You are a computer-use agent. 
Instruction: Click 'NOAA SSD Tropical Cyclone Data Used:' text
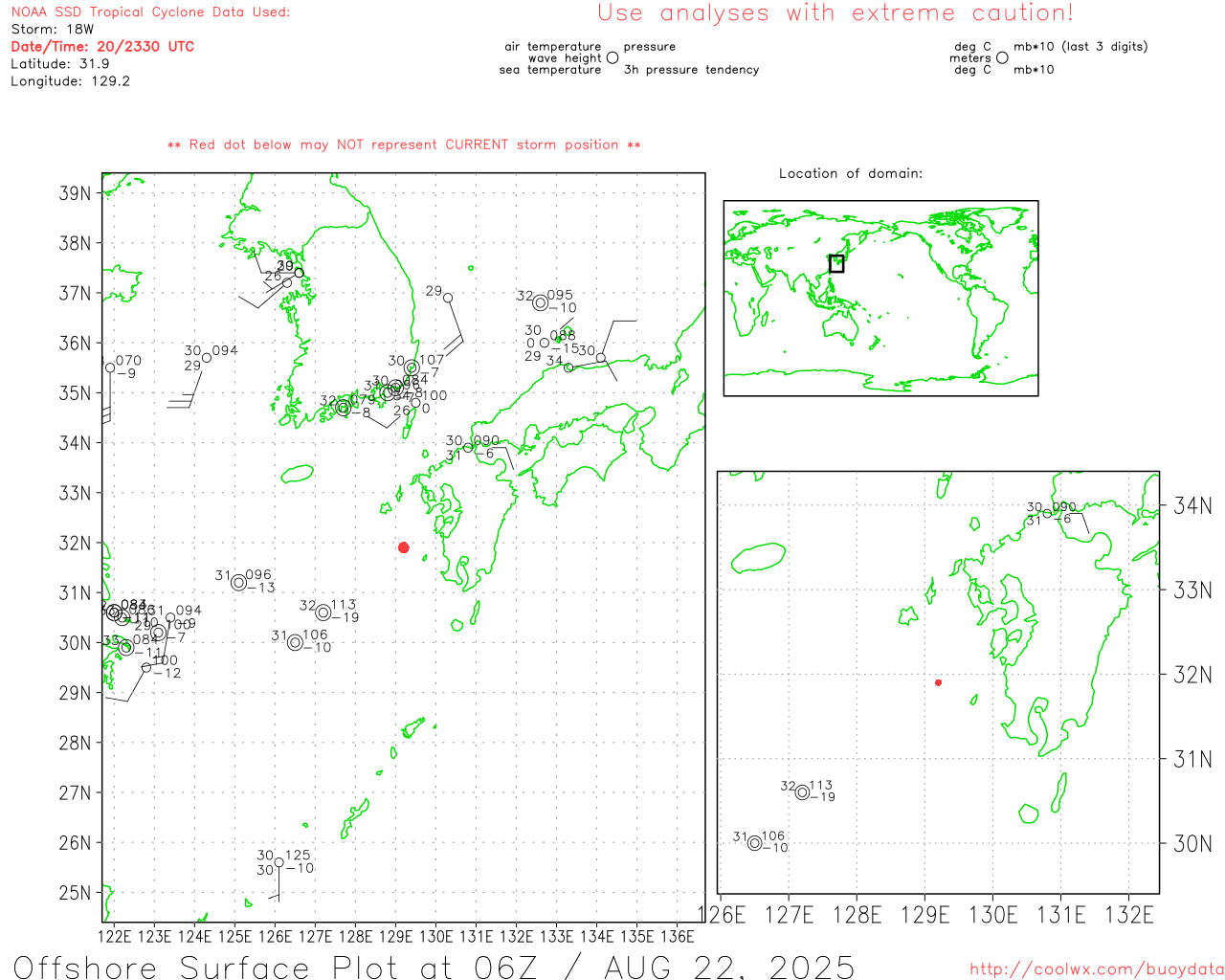click(x=150, y=12)
